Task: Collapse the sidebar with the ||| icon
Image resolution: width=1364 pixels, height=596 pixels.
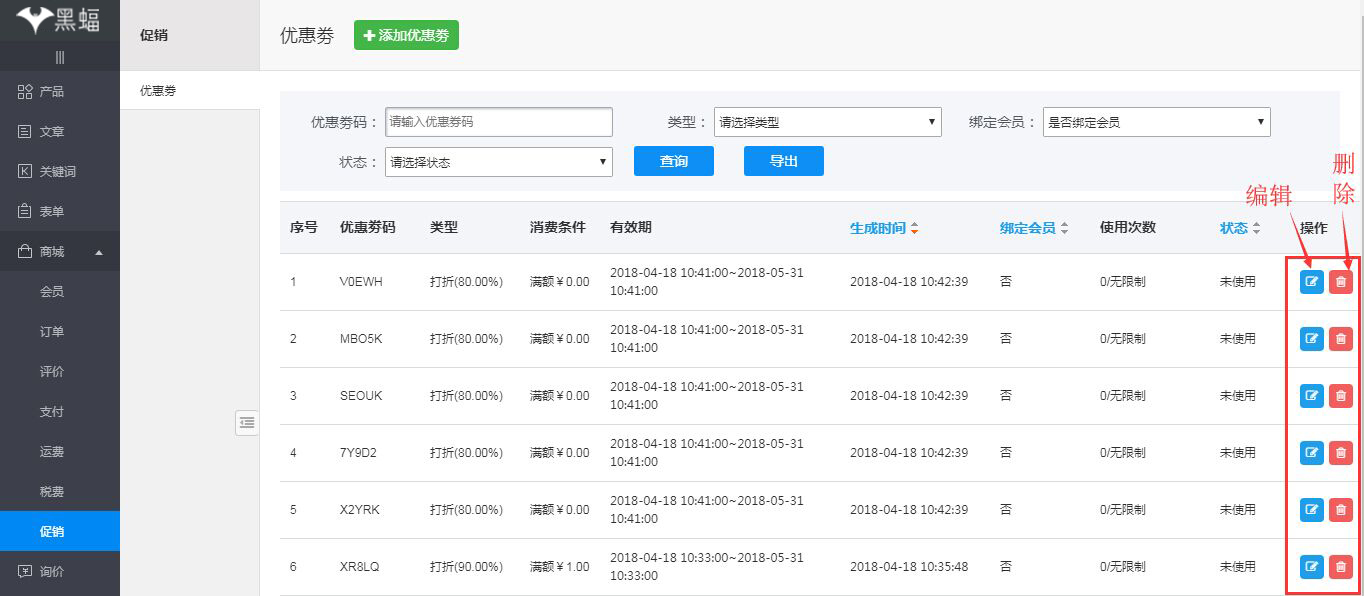Action: pos(60,57)
